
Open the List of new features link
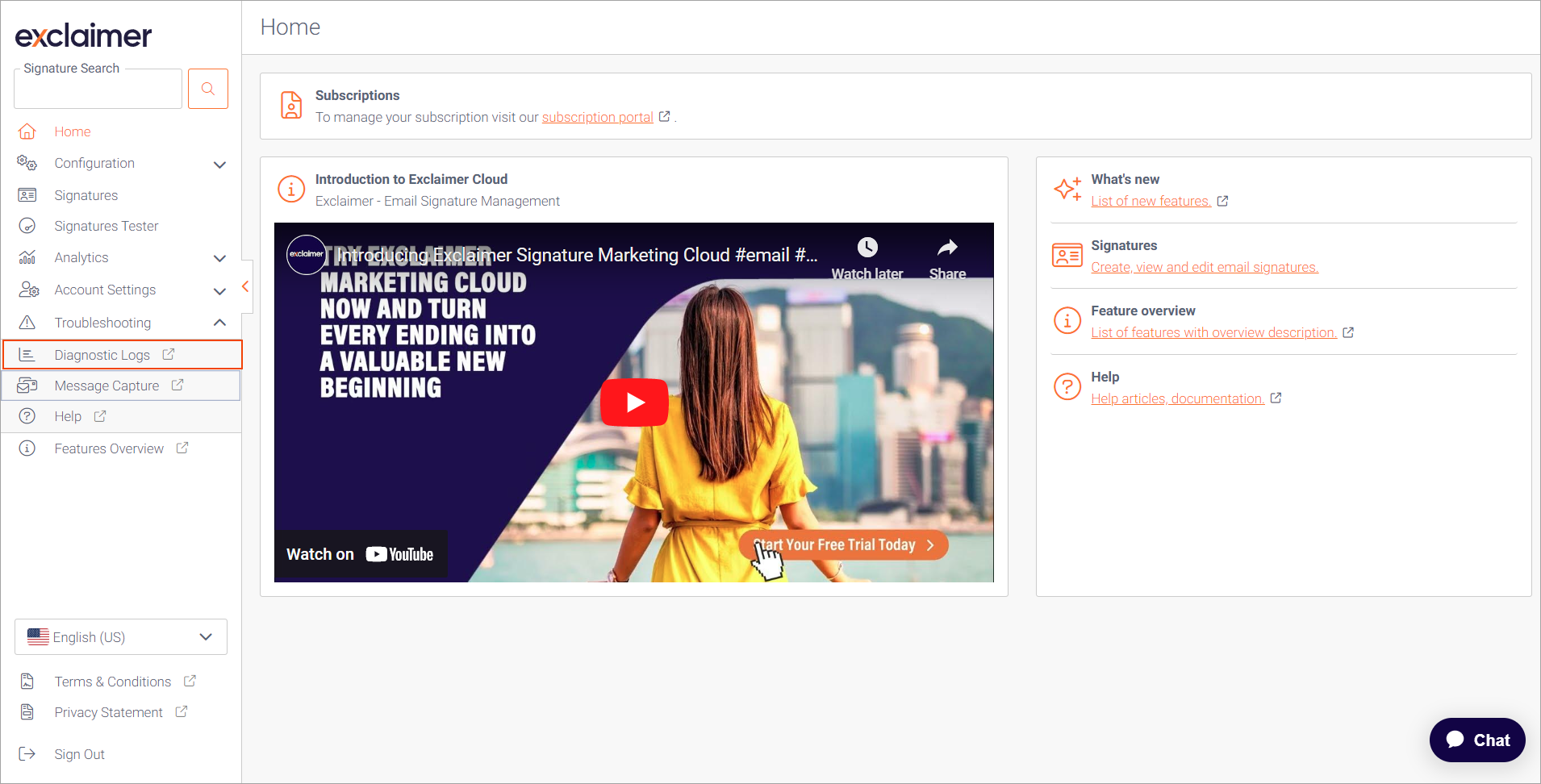click(1151, 201)
